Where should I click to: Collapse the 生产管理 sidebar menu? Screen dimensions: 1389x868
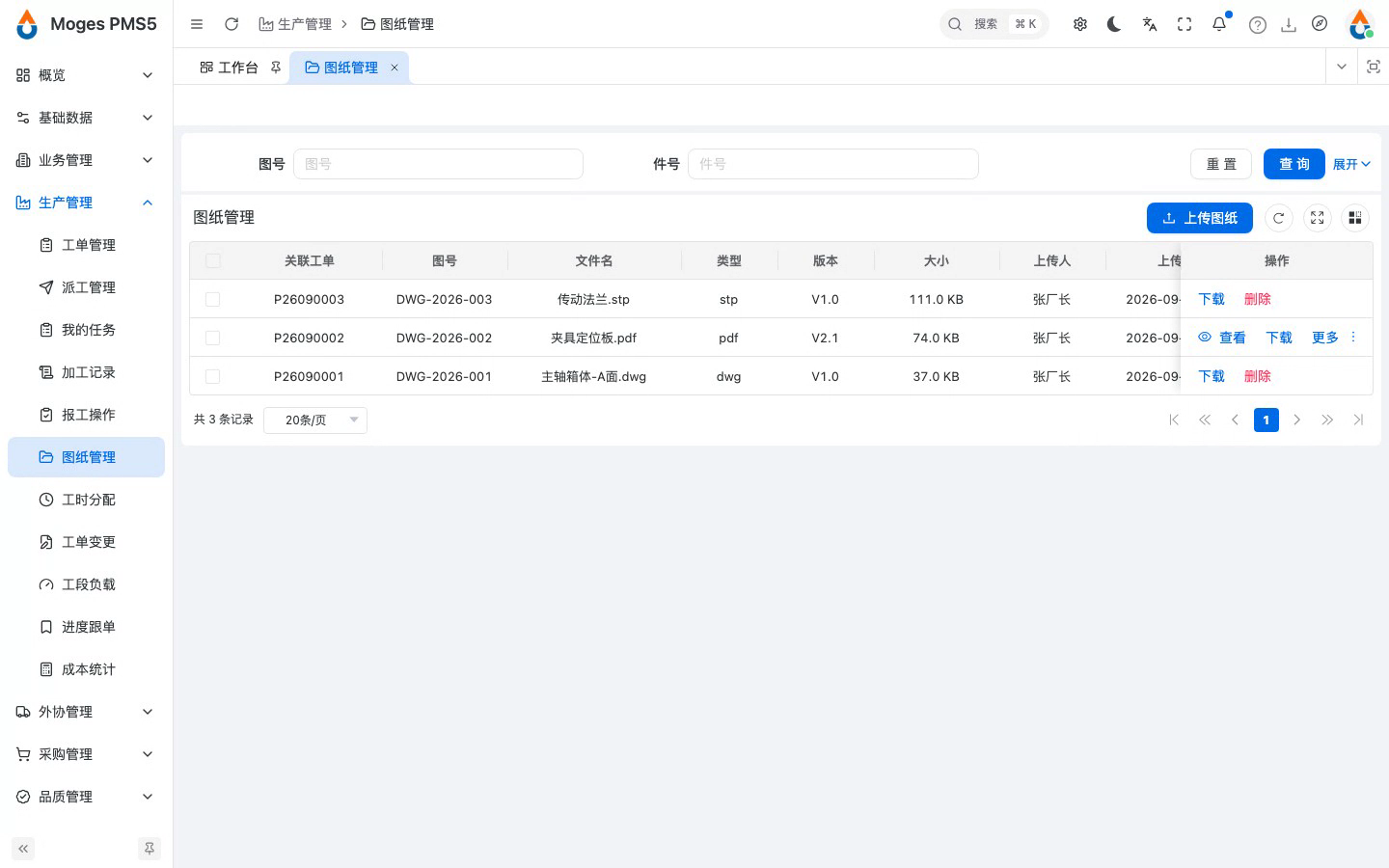click(86, 203)
